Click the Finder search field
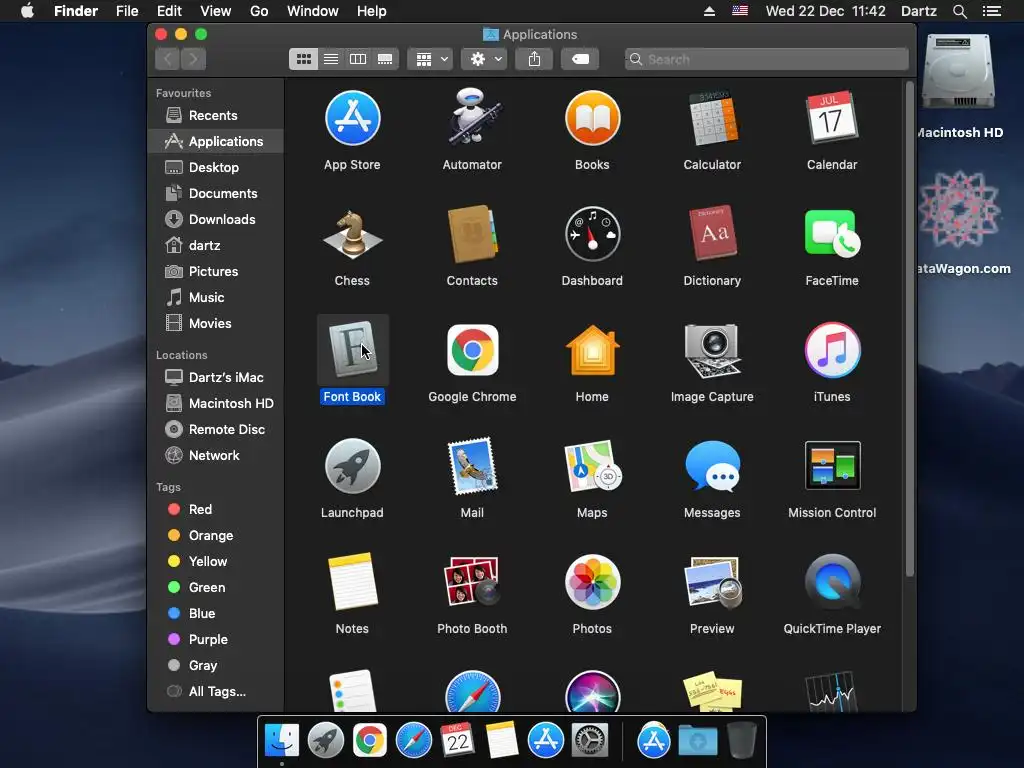The width and height of the screenshot is (1024, 768). (x=767, y=59)
